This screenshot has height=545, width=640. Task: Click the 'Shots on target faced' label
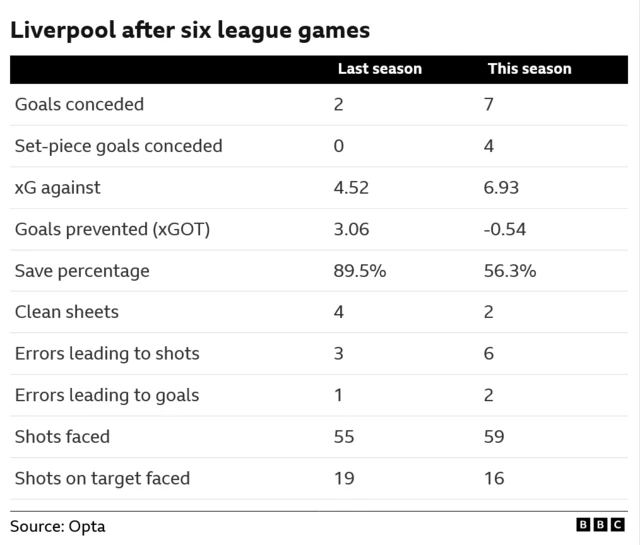tap(102, 478)
